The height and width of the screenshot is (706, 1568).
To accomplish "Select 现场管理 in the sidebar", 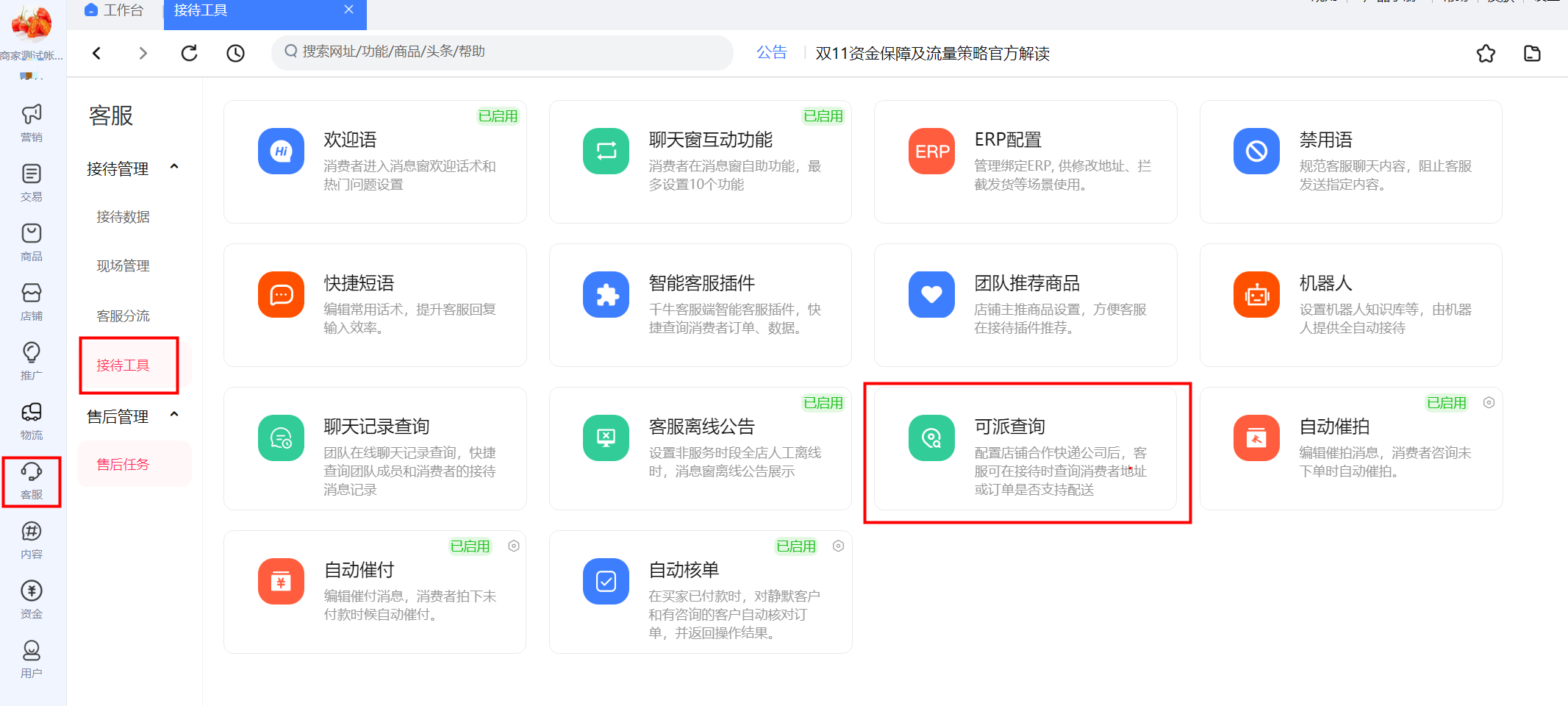I will pyautogui.click(x=123, y=266).
